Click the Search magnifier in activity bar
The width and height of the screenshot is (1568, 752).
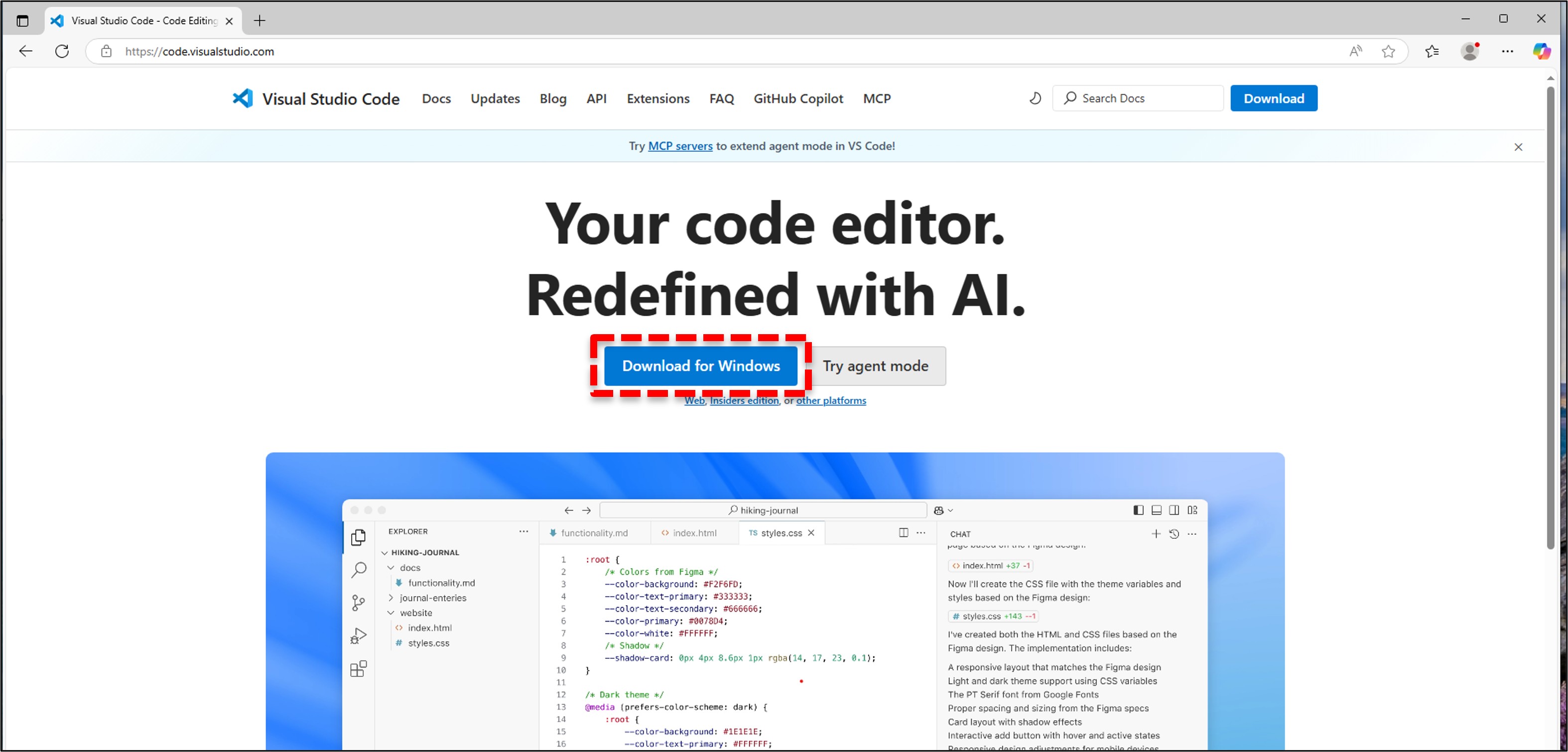coord(359,570)
